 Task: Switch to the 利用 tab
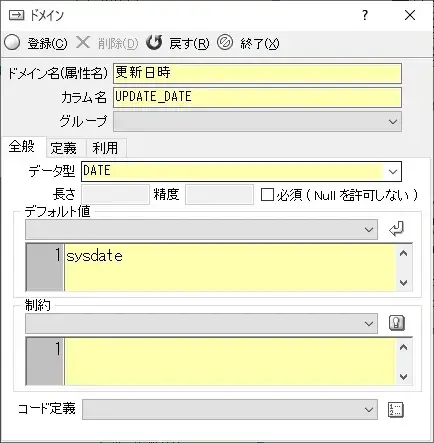click(x=106, y=148)
